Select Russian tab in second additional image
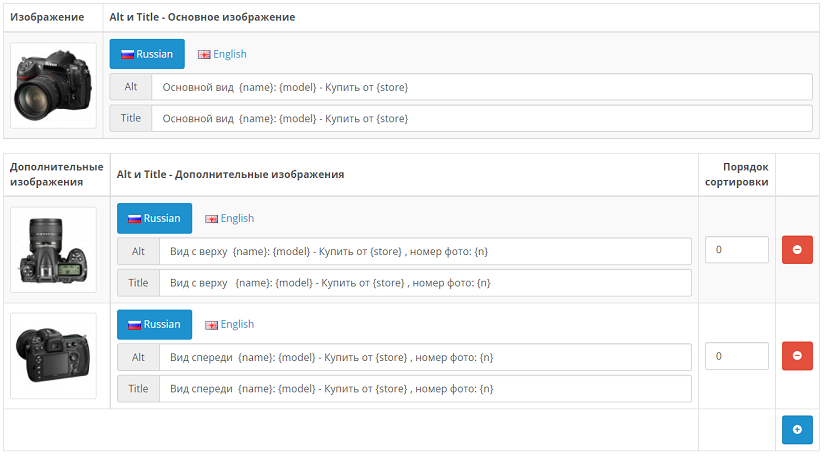Image resolution: width=826 pixels, height=460 pixels. (x=154, y=324)
